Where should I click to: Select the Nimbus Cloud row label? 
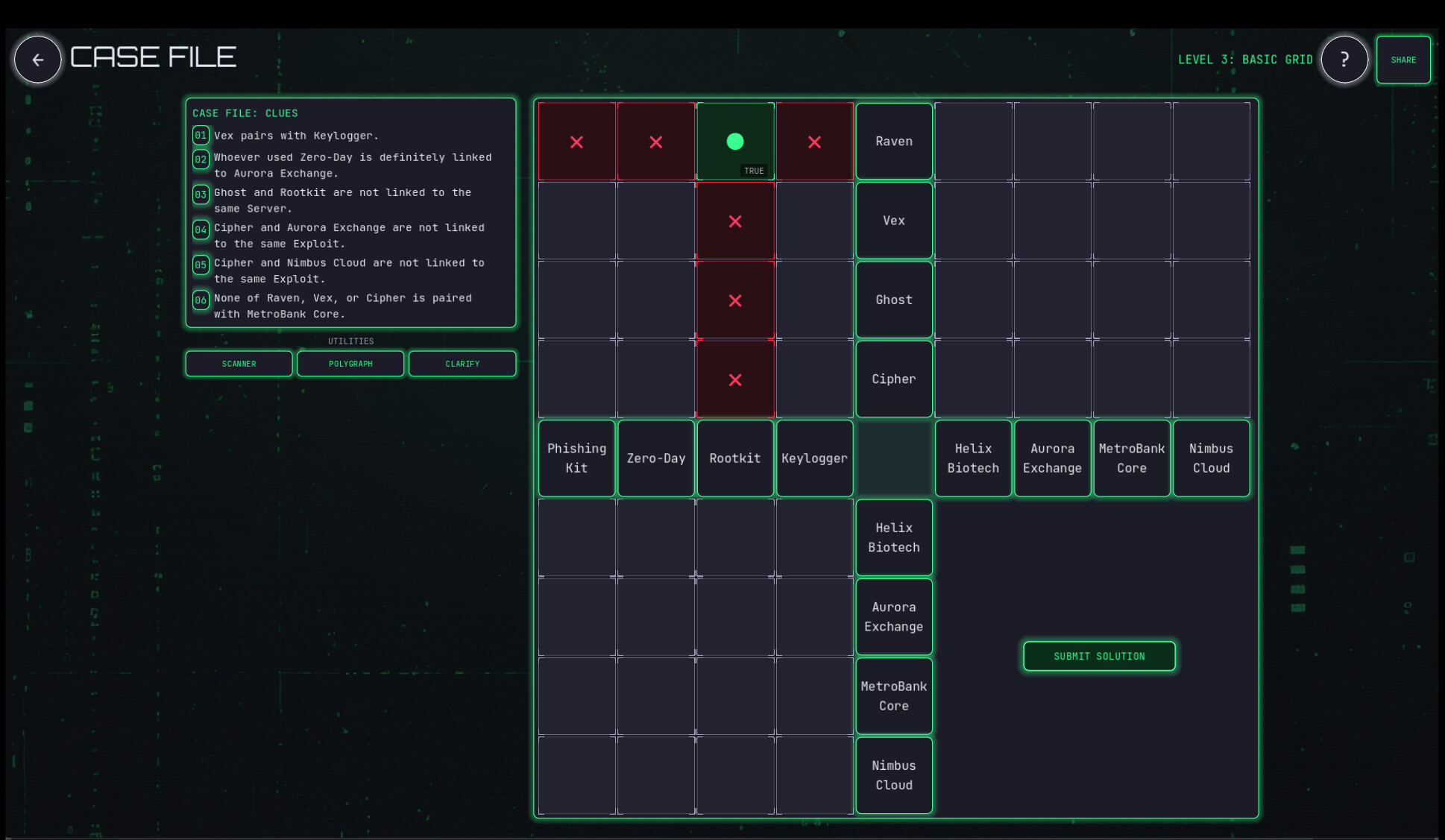(894, 775)
